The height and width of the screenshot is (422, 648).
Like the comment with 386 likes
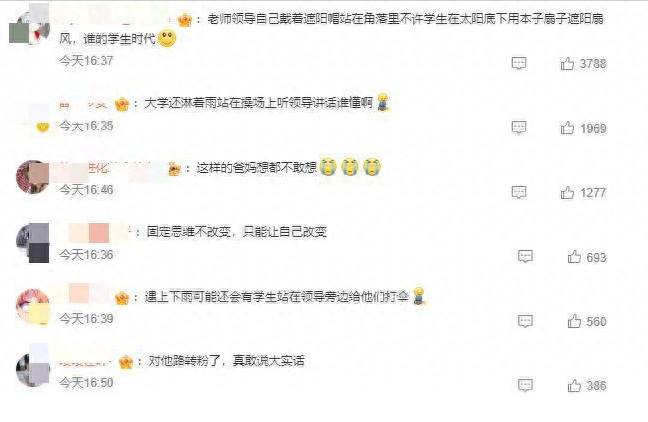[574, 386]
